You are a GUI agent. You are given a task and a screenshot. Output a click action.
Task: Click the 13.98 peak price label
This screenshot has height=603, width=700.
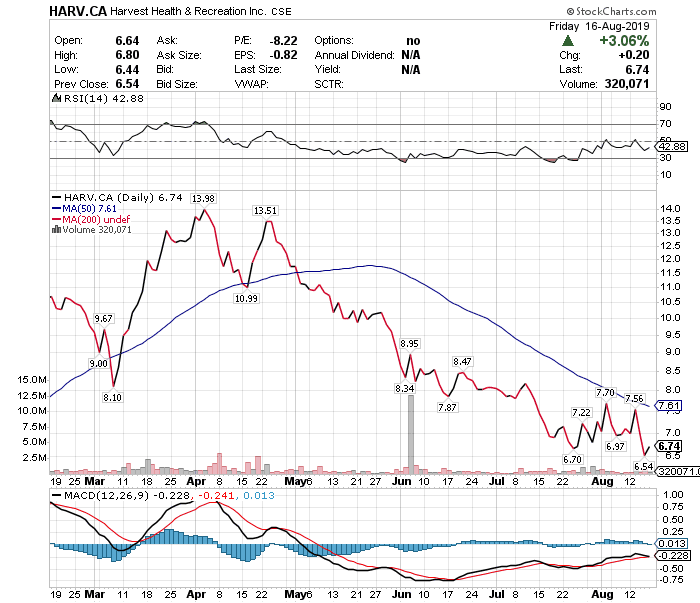coord(203,199)
